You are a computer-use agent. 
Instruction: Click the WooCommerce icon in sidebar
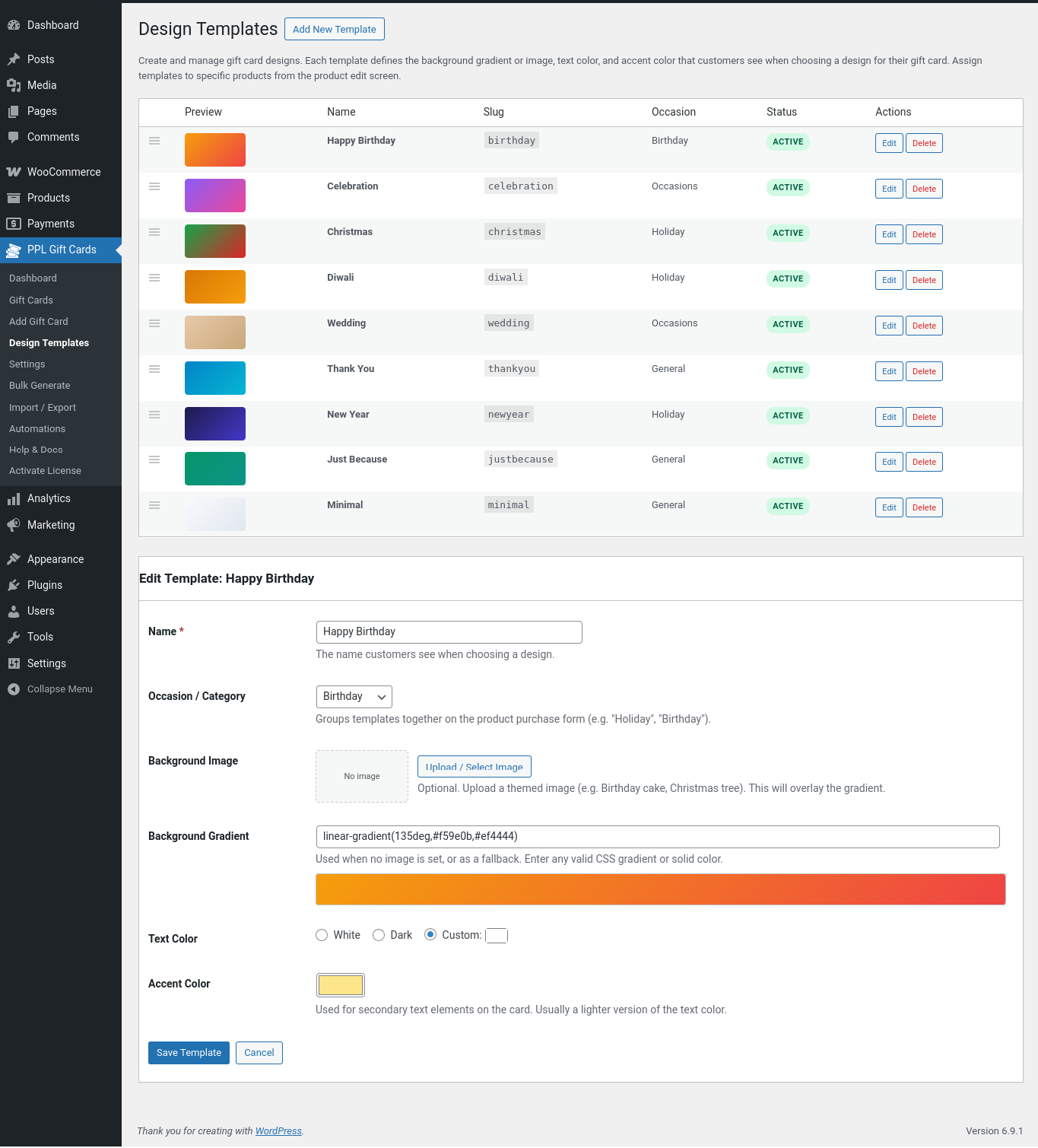[14, 172]
